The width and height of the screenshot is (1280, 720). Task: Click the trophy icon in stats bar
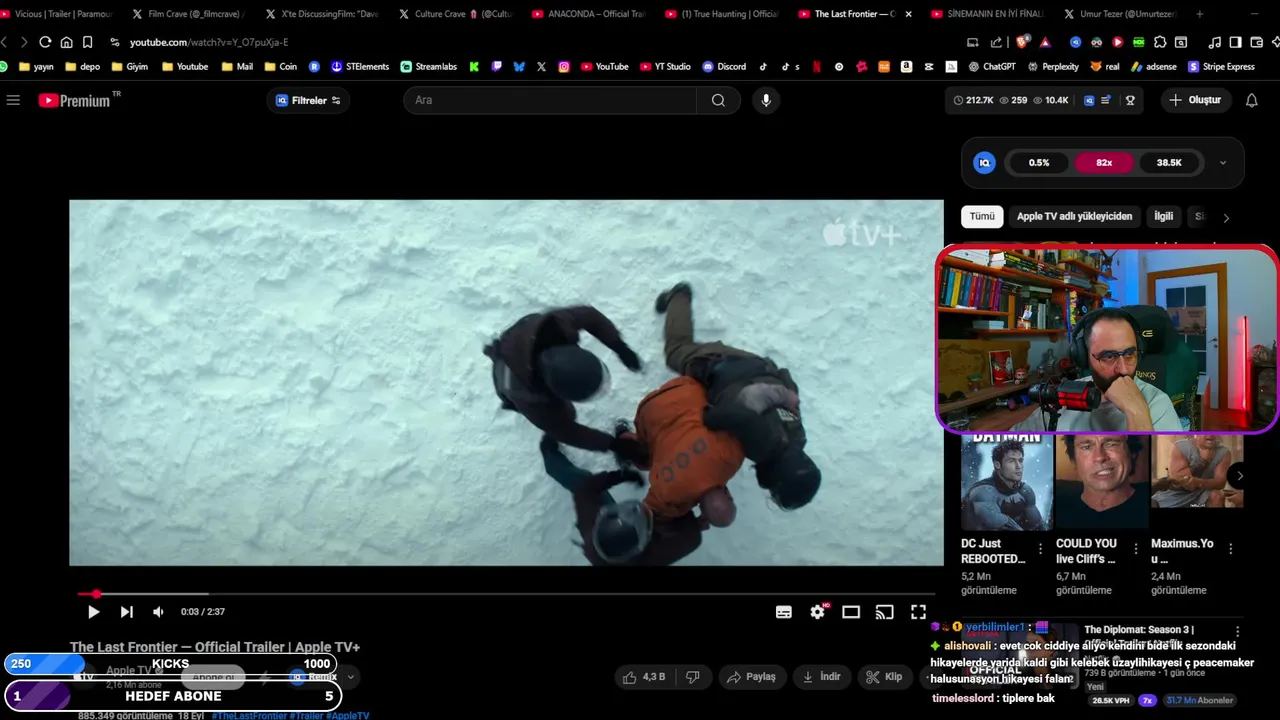[1131, 100]
